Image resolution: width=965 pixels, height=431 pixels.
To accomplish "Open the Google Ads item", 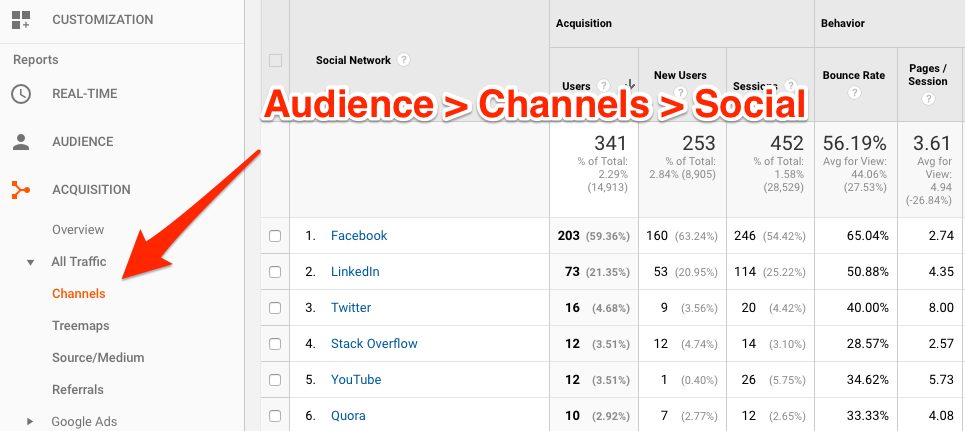I will point(84,422).
